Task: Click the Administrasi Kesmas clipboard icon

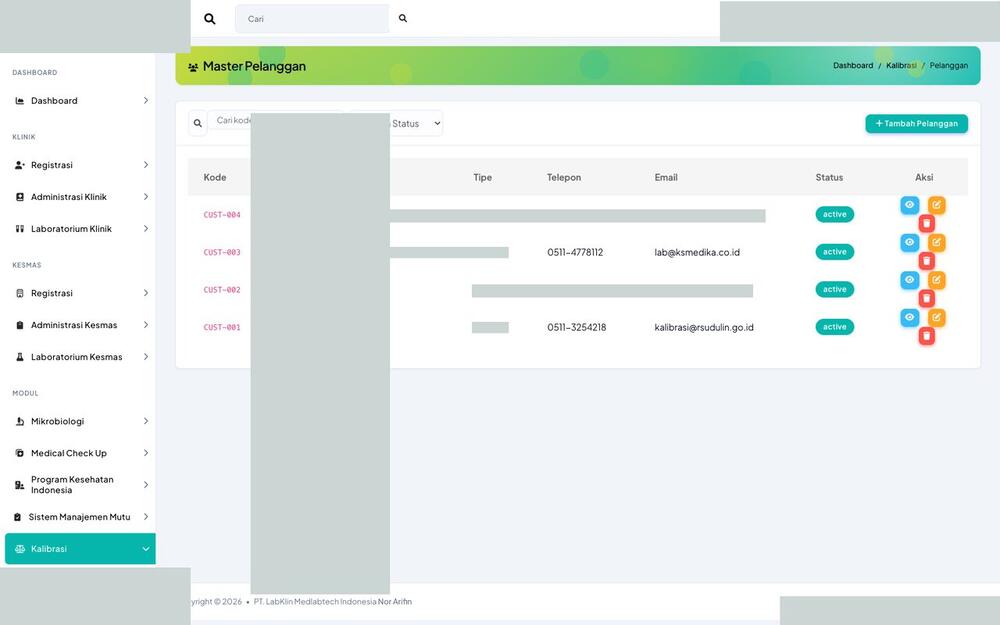Action: (x=20, y=325)
